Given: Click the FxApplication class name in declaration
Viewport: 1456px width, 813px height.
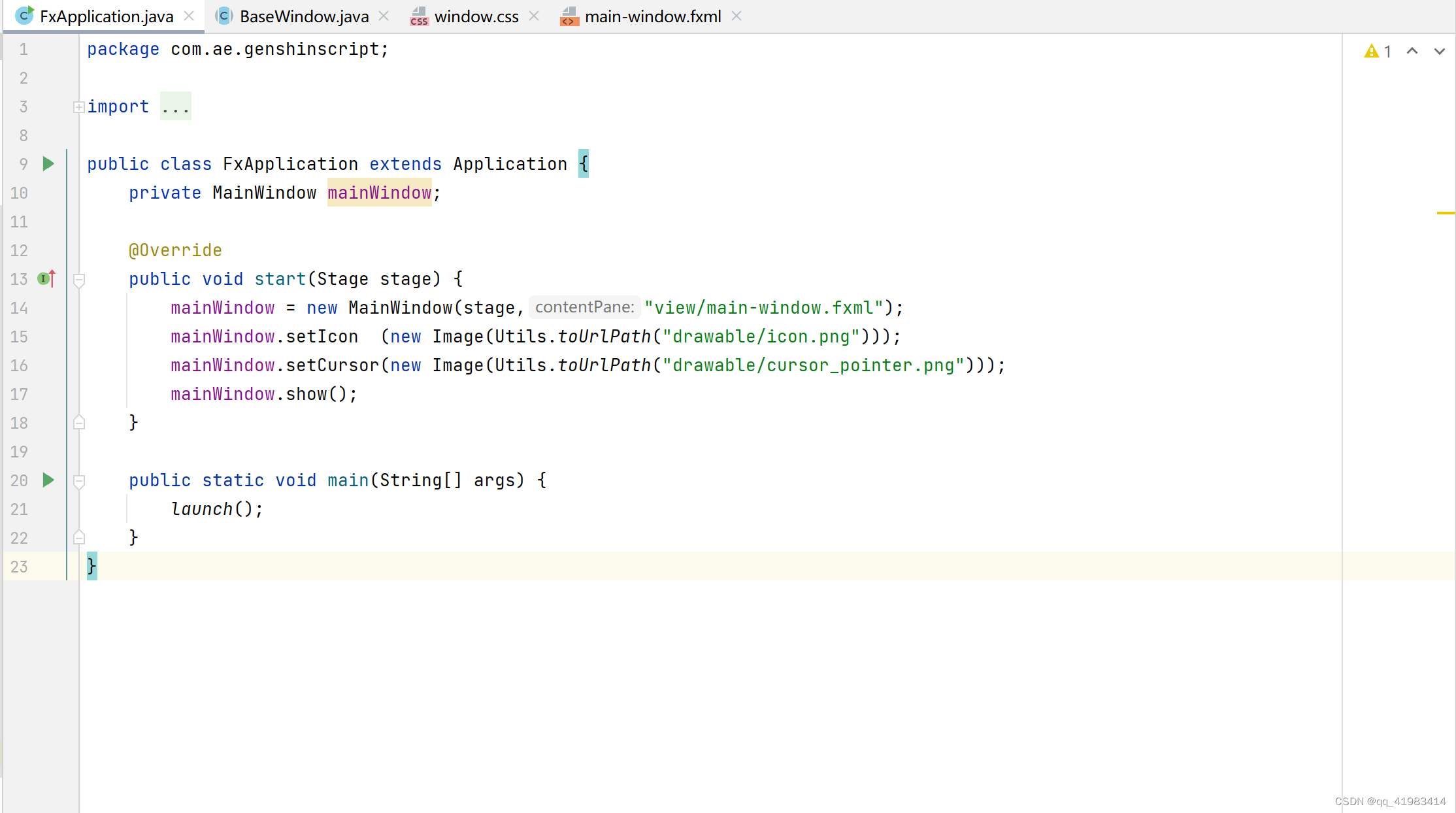Looking at the screenshot, I should click(x=290, y=164).
